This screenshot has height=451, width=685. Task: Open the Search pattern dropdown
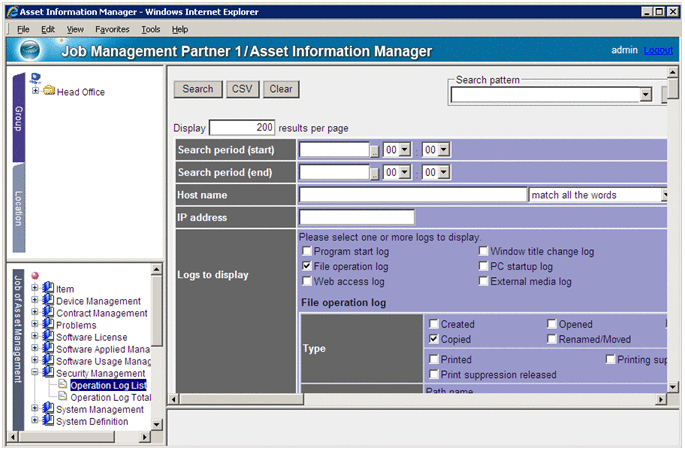pos(645,95)
